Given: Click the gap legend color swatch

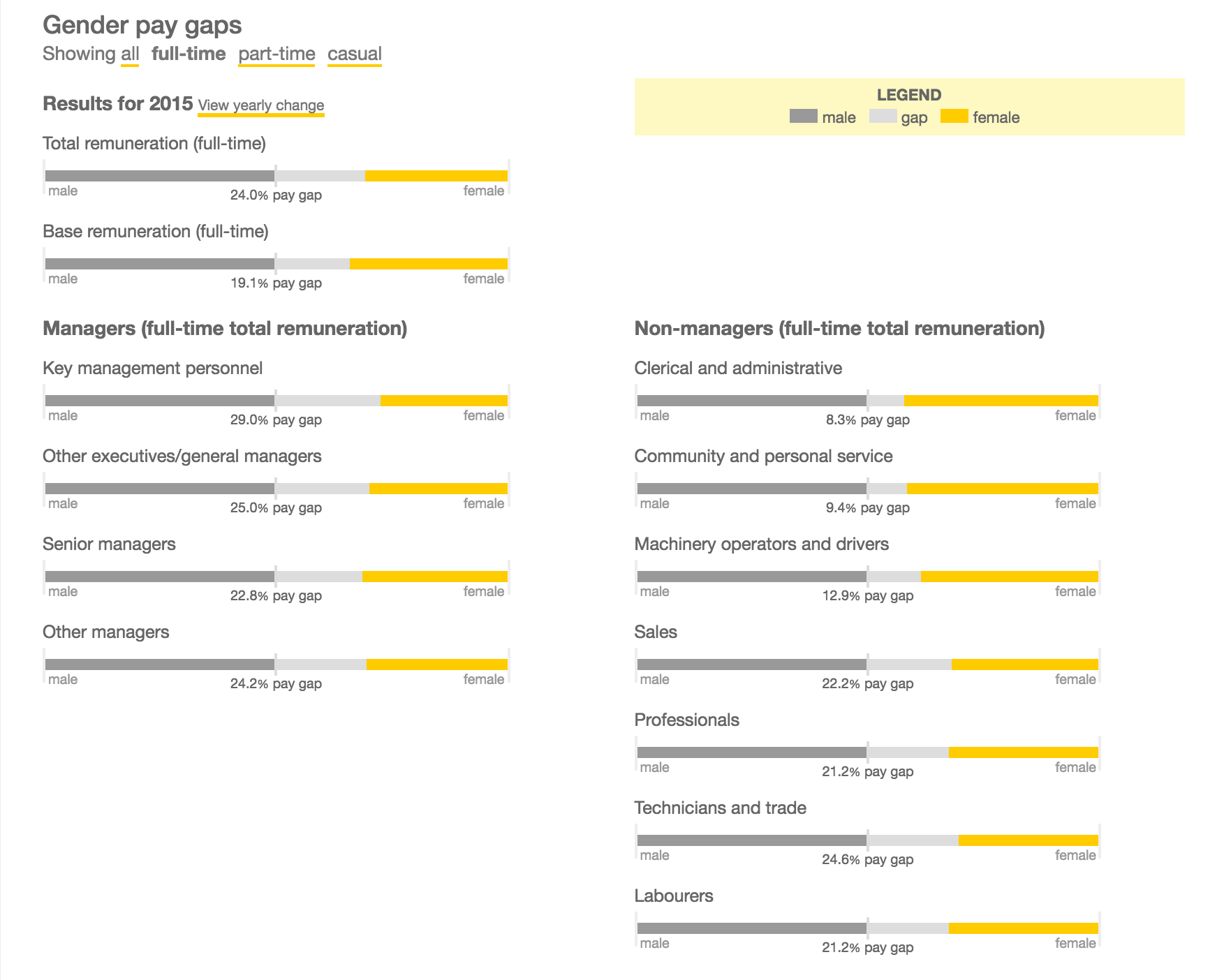Looking at the screenshot, I should pos(883,117).
